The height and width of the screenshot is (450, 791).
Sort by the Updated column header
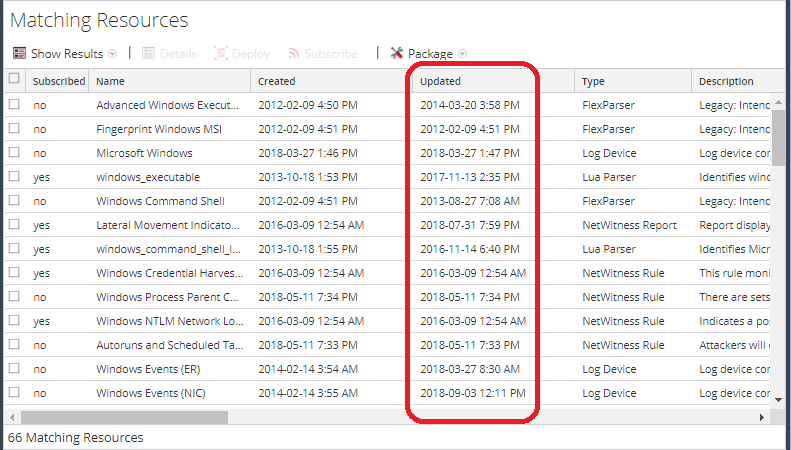[440, 81]
